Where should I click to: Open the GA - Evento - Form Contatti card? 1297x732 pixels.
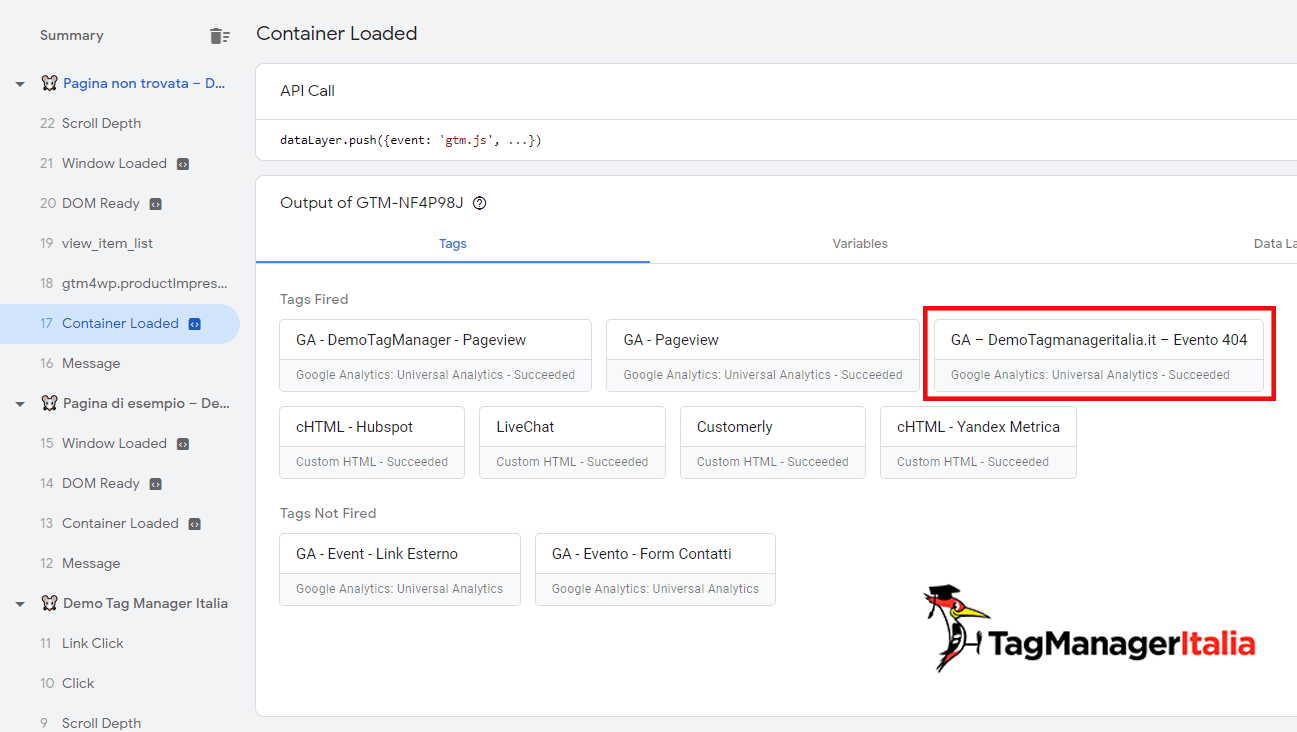point(655,569)
